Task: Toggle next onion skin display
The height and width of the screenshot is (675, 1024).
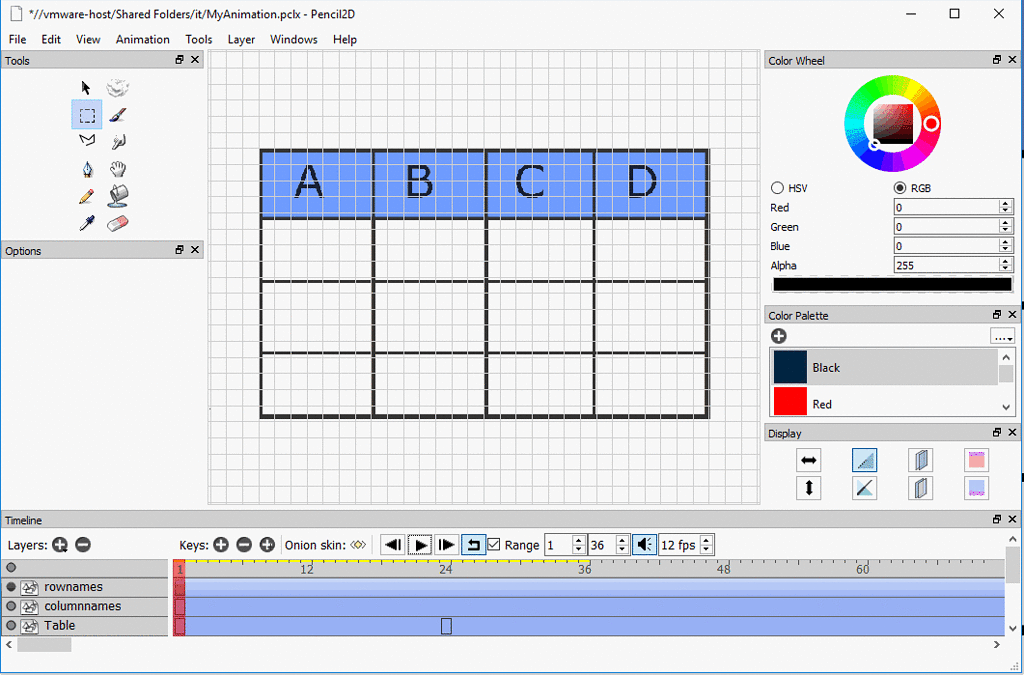Action: (920, 488)
